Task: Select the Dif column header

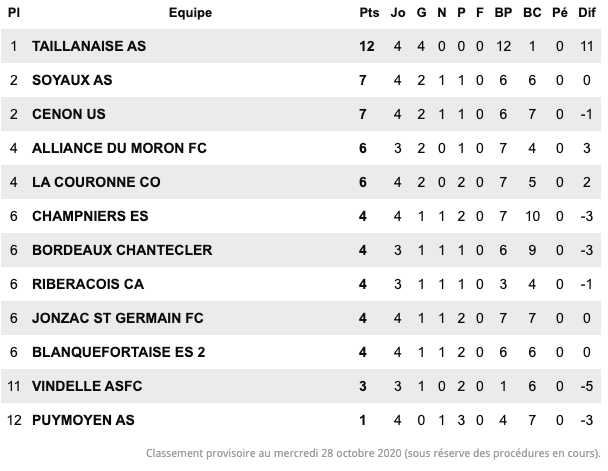Action: point(587,12)
